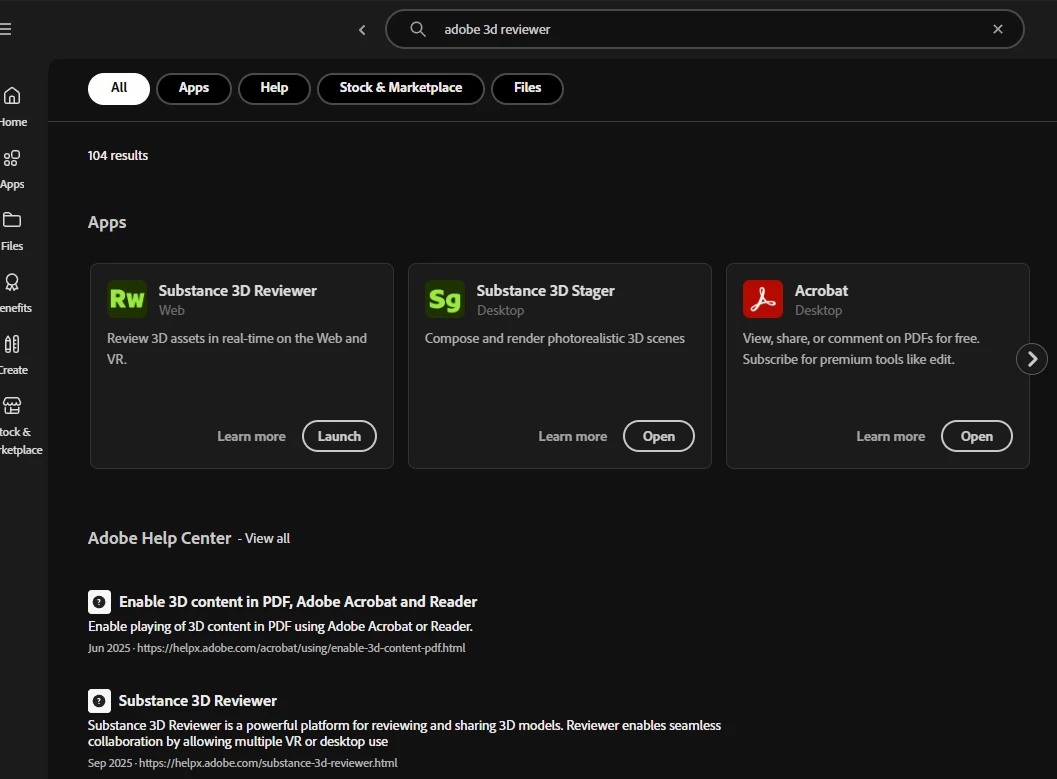The image size is (1057, 779).
Task: Open Substance 3D Stager
Action: tap(659, 436)
